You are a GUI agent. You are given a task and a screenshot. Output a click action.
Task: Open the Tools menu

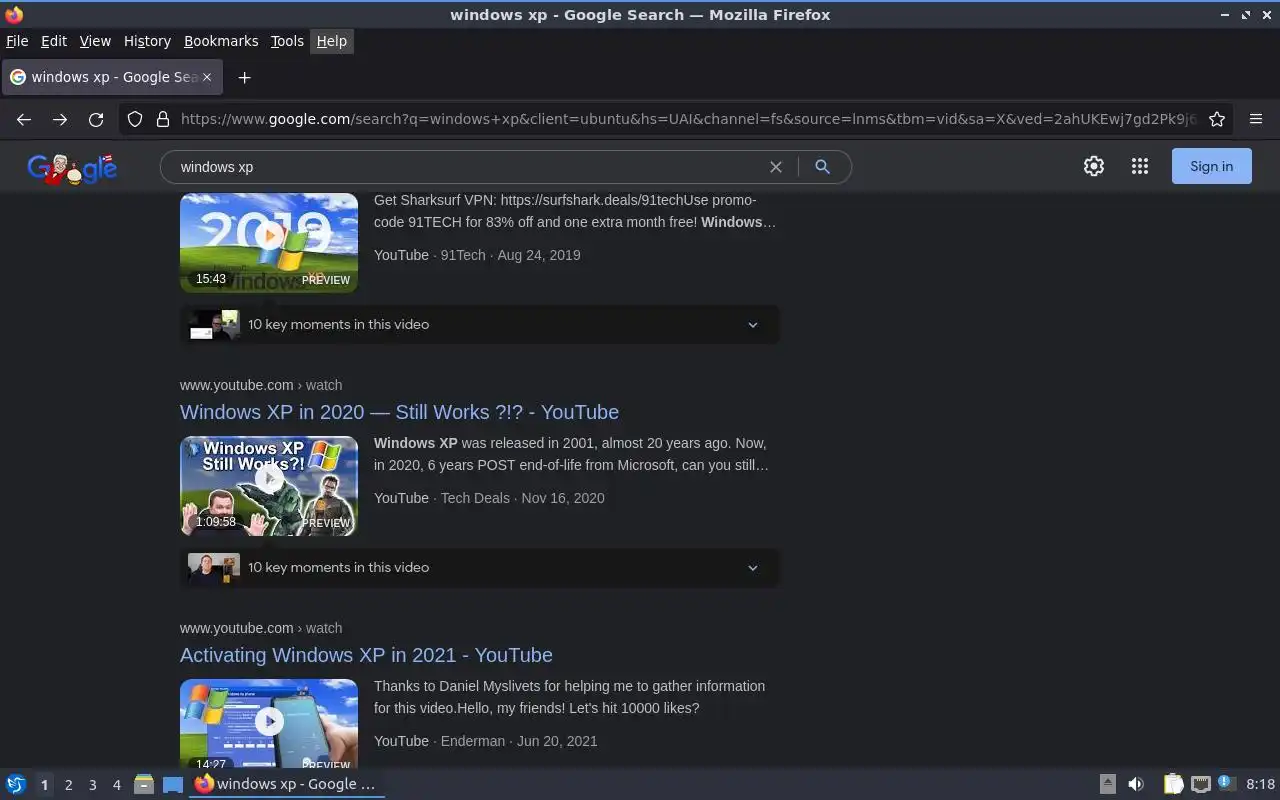[x=287, y=41]
